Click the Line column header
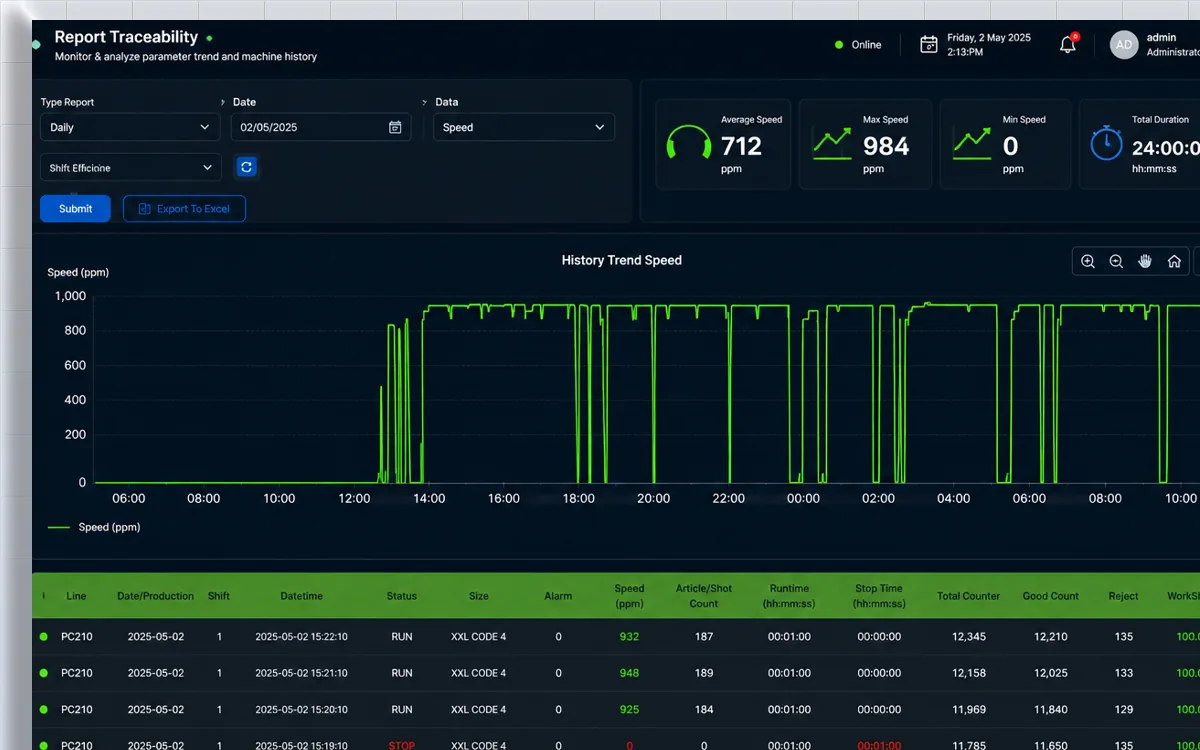The width and height of the screenshot is (1200, 750). point(77,596)
